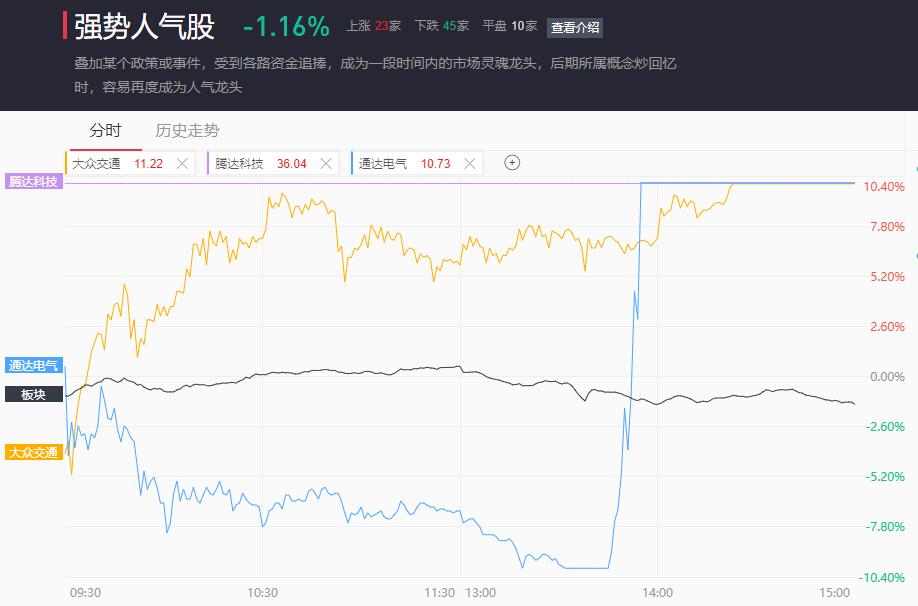The width and height of the screenshot is (918, 606).
Task: Switch to the 分时 tab
Action: point(105,130)
